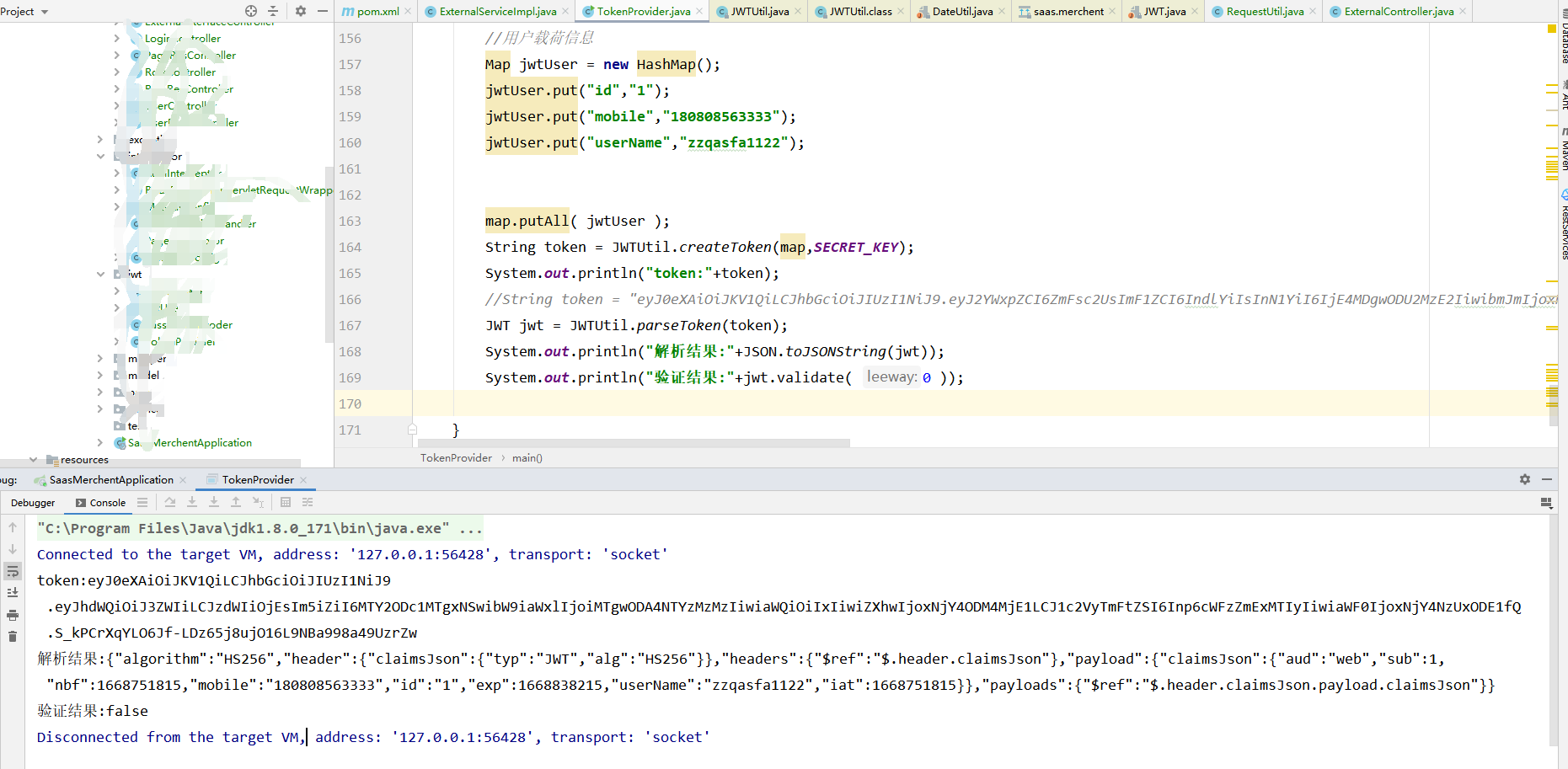Click the console down-arrow icon
1568x769 pixels.
click(x=13, y=549)
